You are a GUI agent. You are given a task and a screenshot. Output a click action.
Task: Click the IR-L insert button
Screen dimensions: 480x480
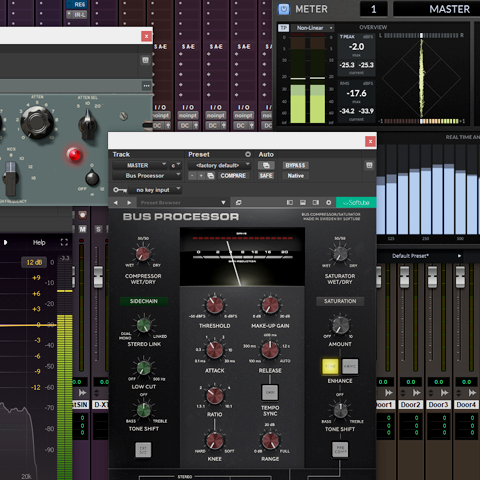77,15
